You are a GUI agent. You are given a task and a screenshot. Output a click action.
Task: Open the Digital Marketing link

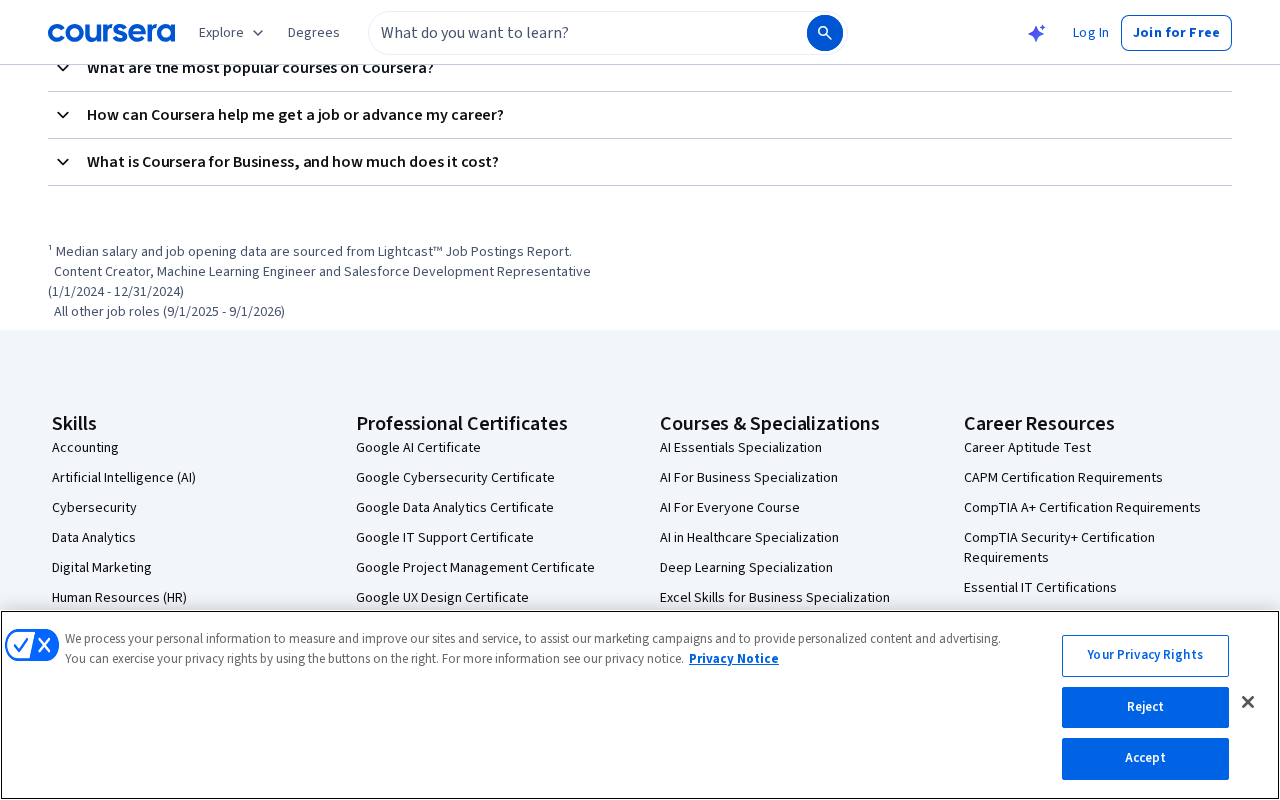(x=102, y=567)
